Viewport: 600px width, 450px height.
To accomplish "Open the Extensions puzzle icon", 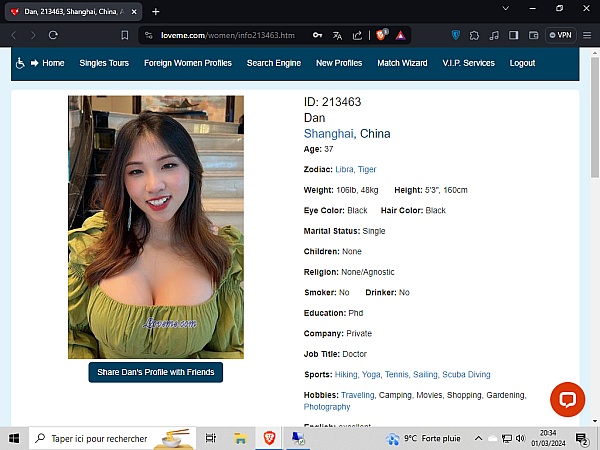I will pos(474,36).
